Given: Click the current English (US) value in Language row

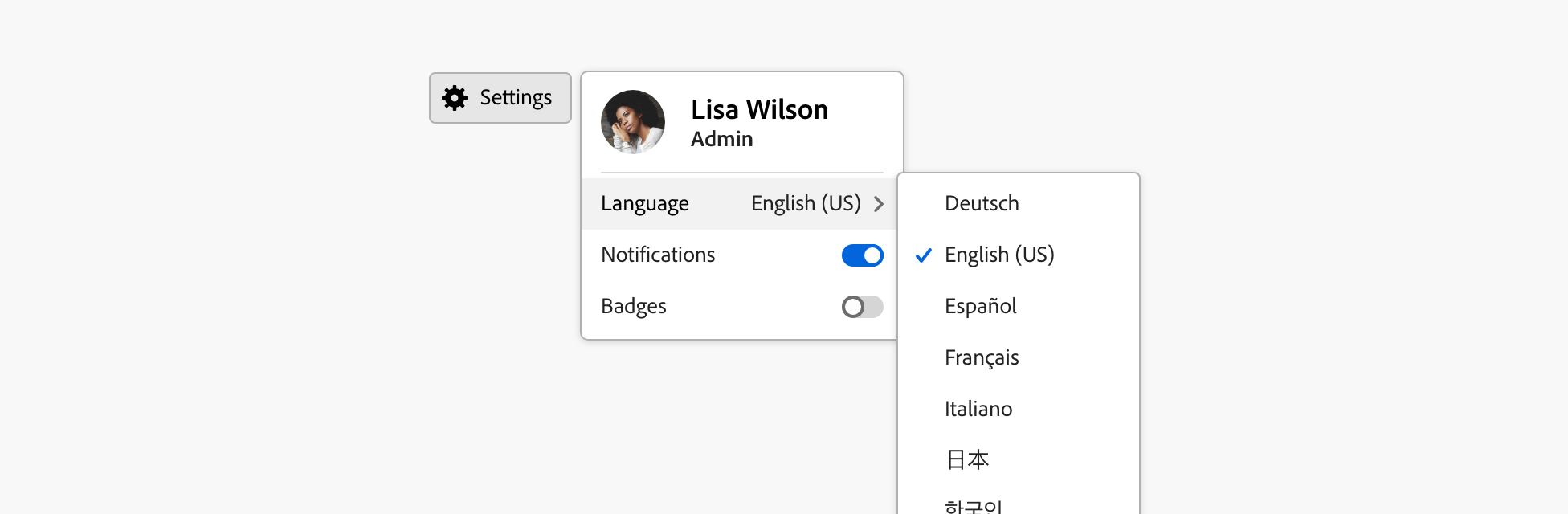Looking at the screenshot, I should point(805,204).
